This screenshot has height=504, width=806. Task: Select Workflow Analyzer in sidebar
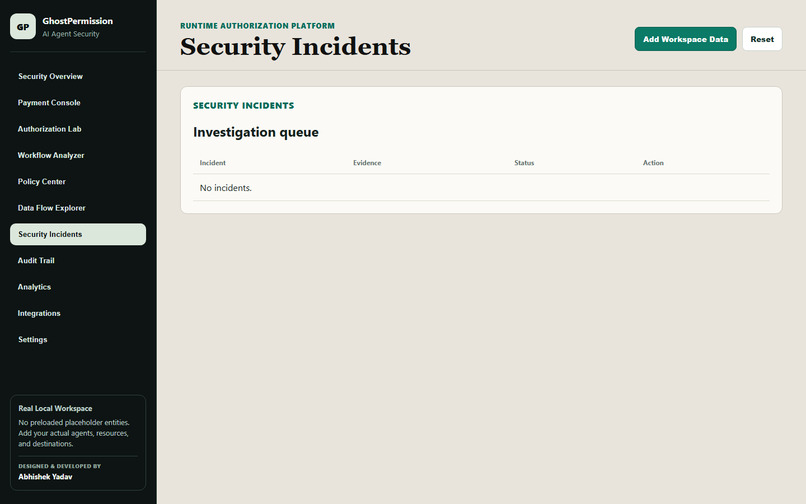[x=78, y=155]
